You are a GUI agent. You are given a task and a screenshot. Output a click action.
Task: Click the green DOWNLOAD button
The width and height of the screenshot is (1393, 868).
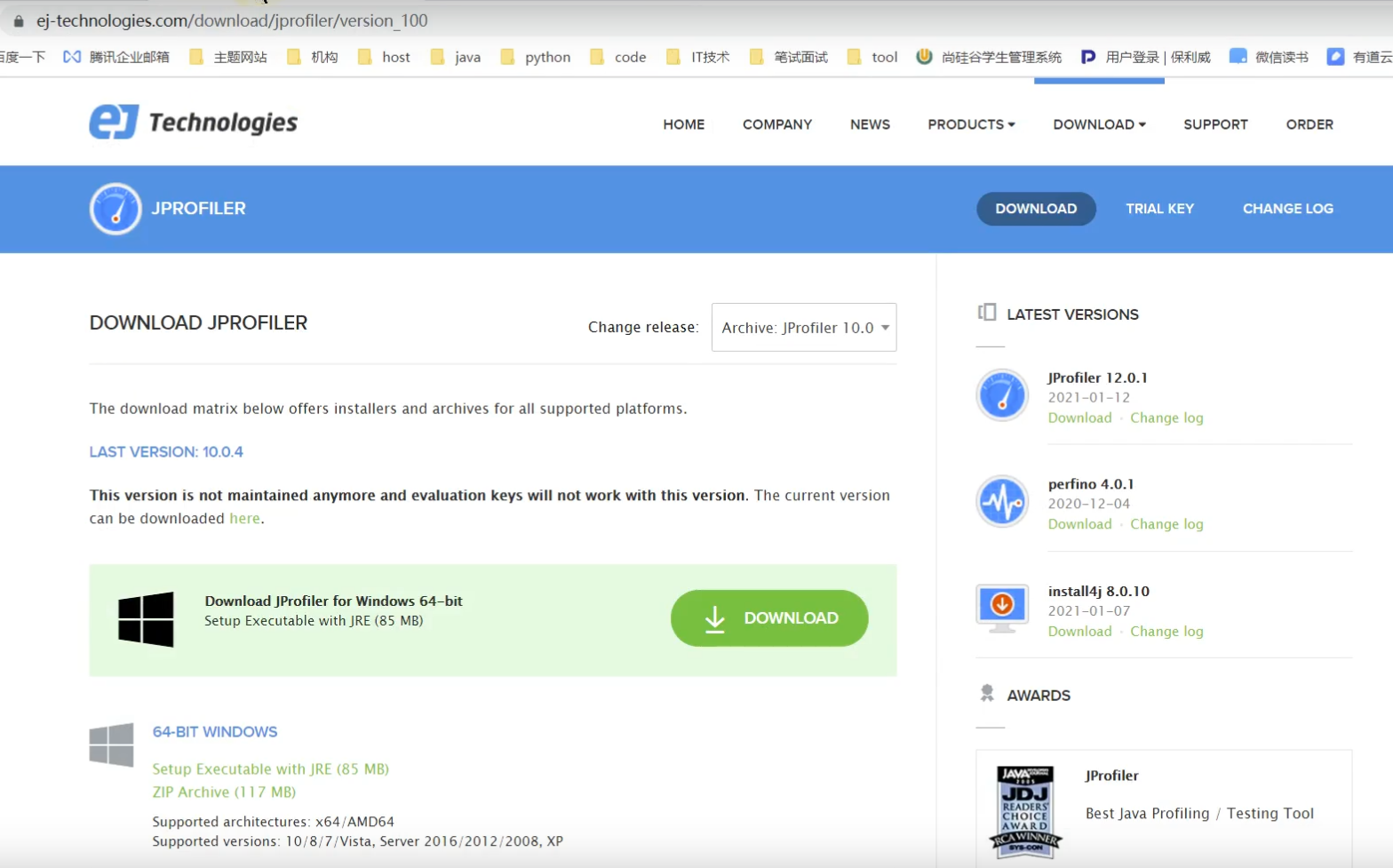[769, 618]
